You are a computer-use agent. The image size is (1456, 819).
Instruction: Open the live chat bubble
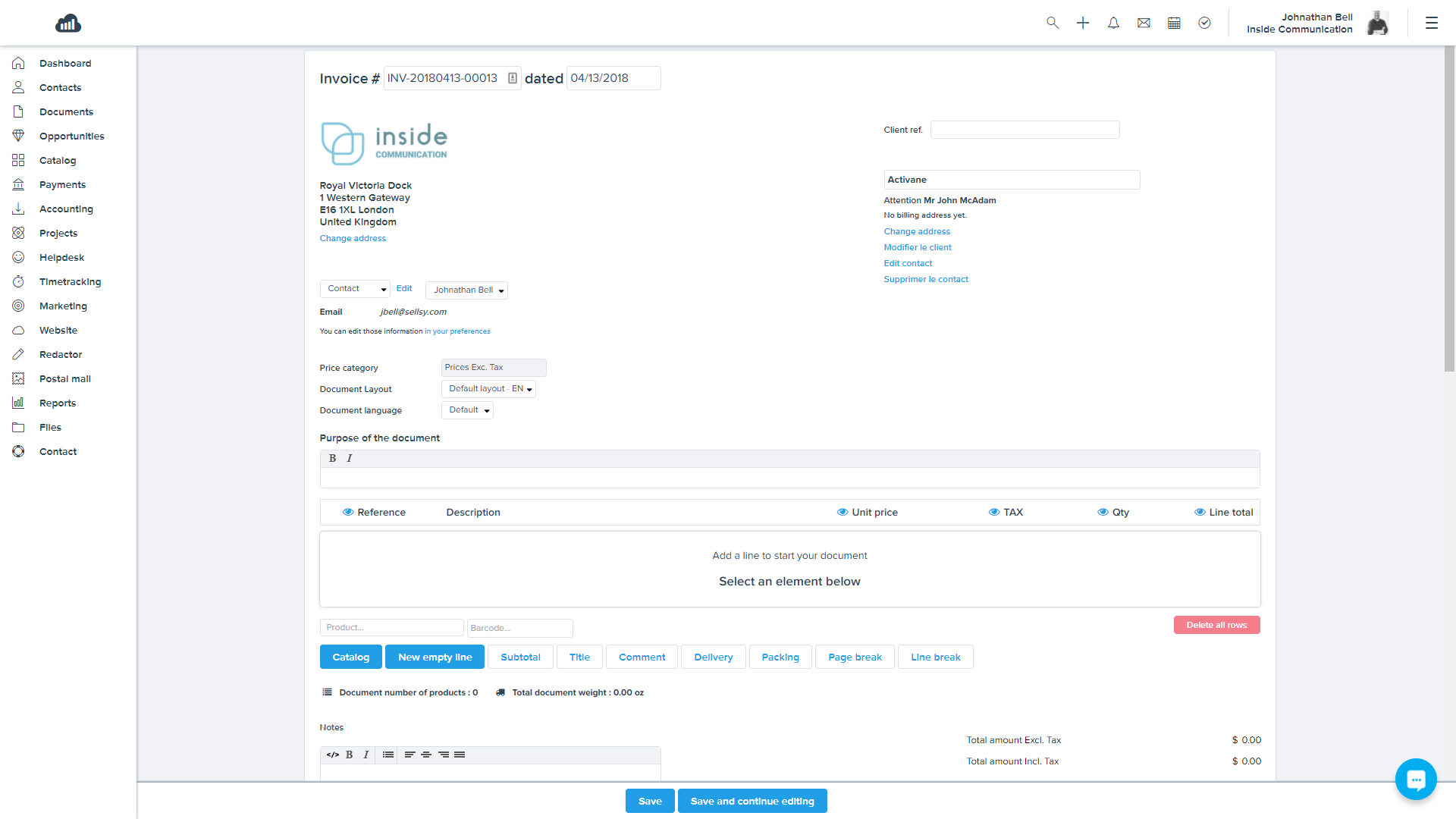point(1415,779)
